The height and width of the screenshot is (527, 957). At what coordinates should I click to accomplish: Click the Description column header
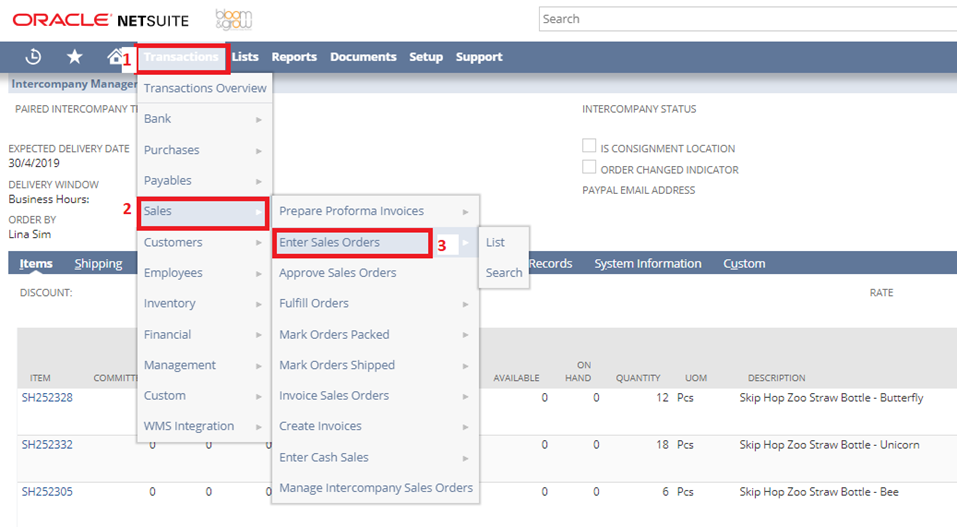pos(776,378)
